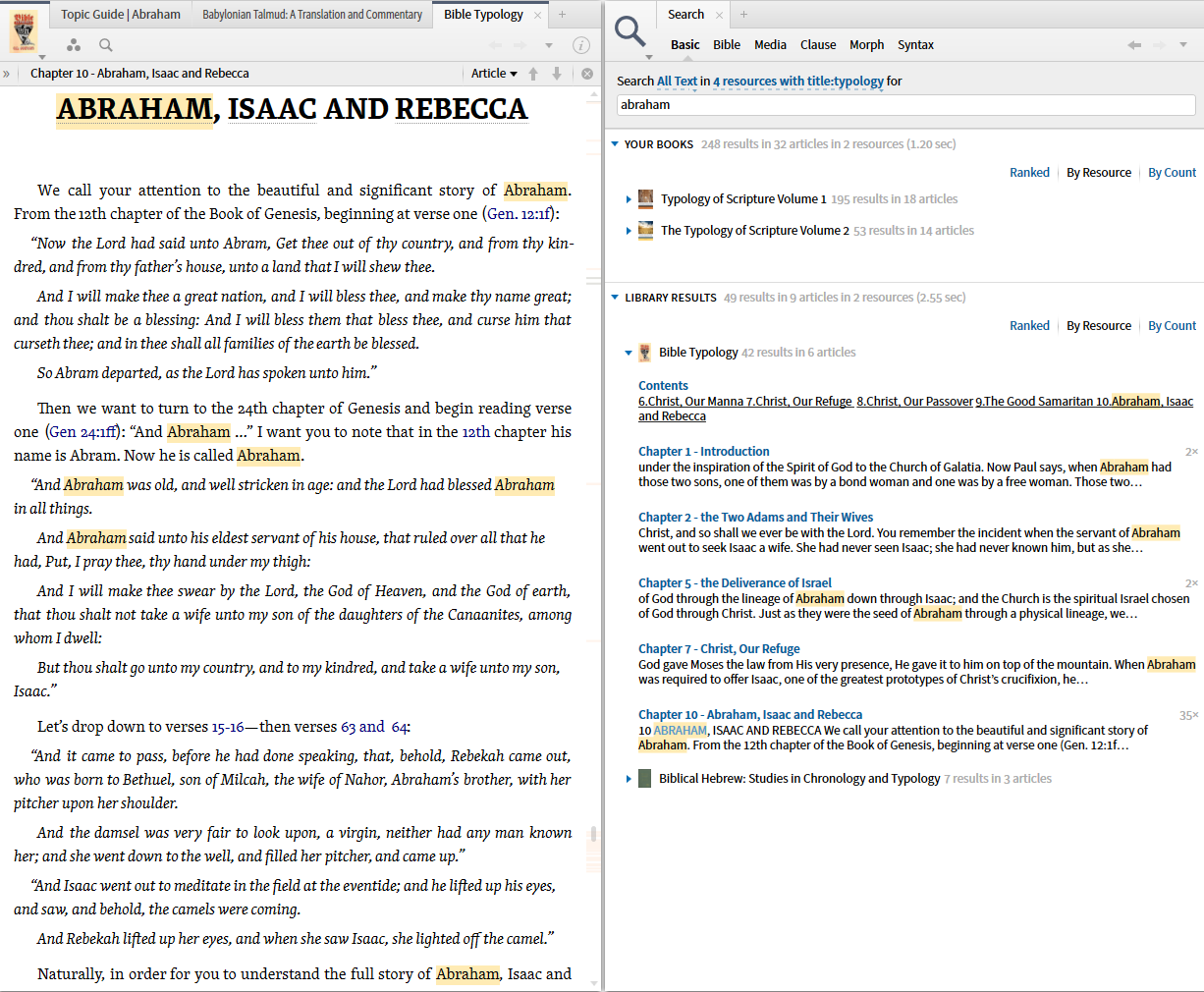Click All Text search scope link
Image resolution: width=1204 pixels, height=992 pixels.
coord(678,82)
